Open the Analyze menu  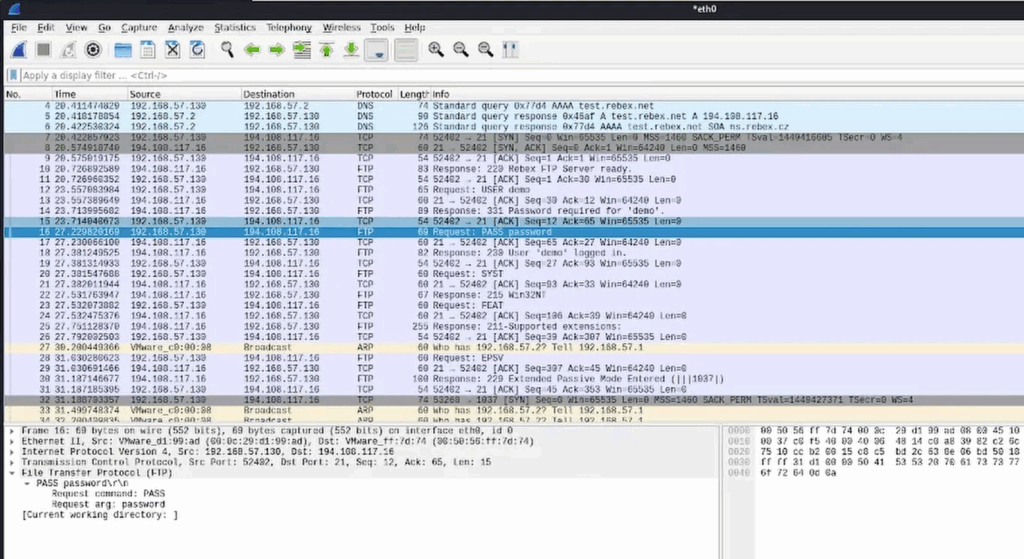click(x=184, y=28)
